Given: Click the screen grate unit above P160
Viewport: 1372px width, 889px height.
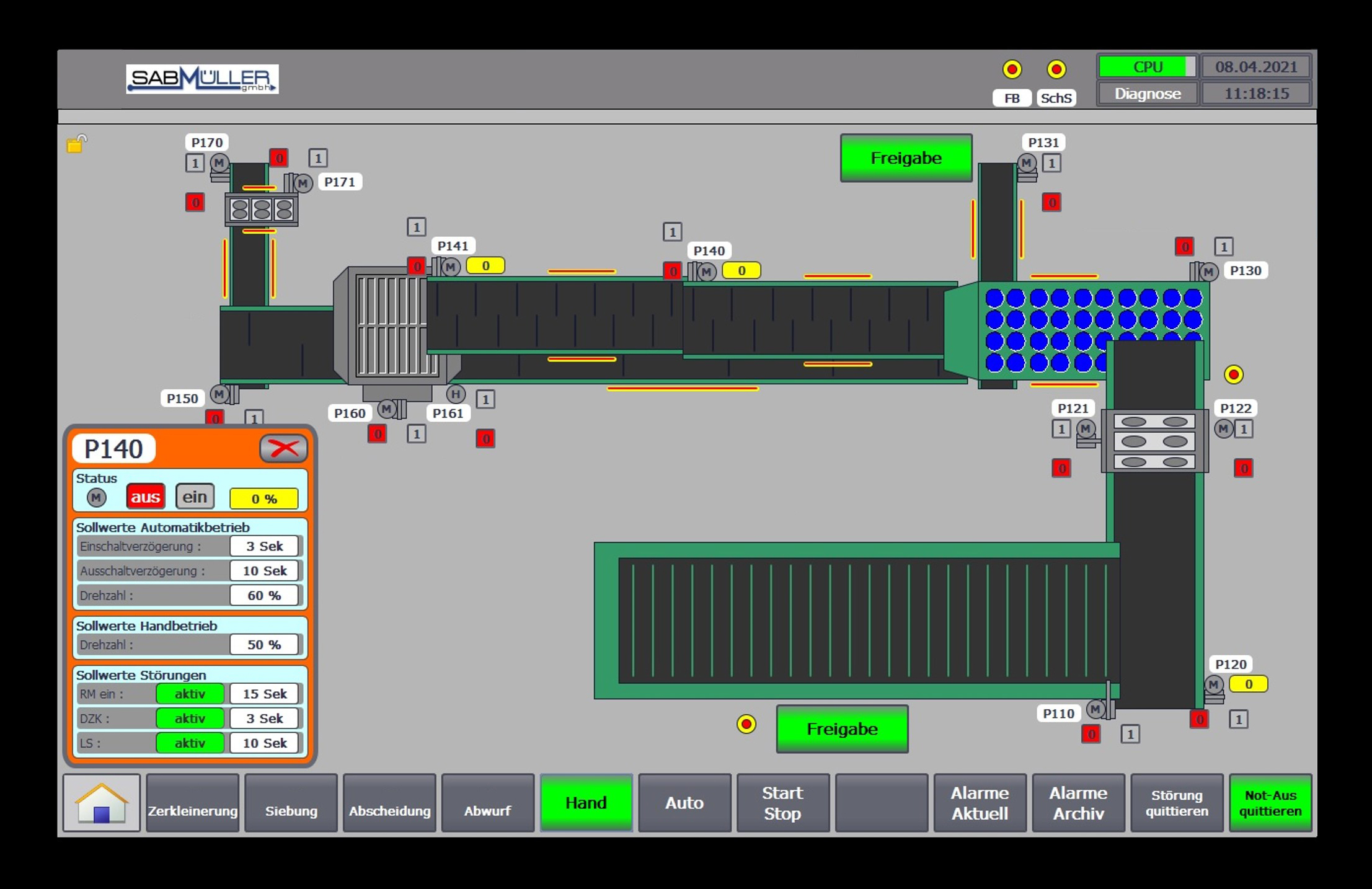Looking at the screenshot, I should pos(397,325).
